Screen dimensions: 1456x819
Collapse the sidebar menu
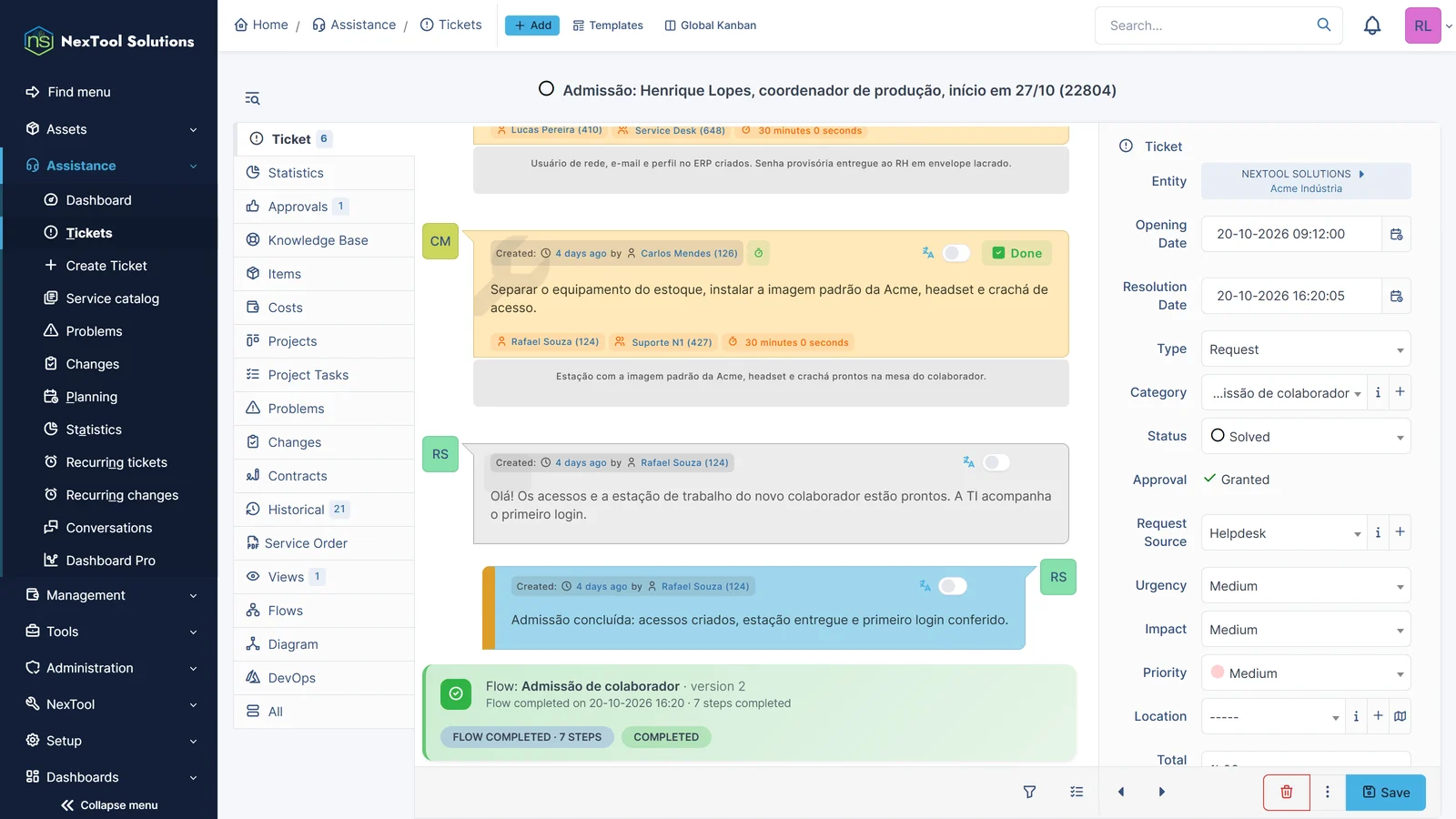109,805
